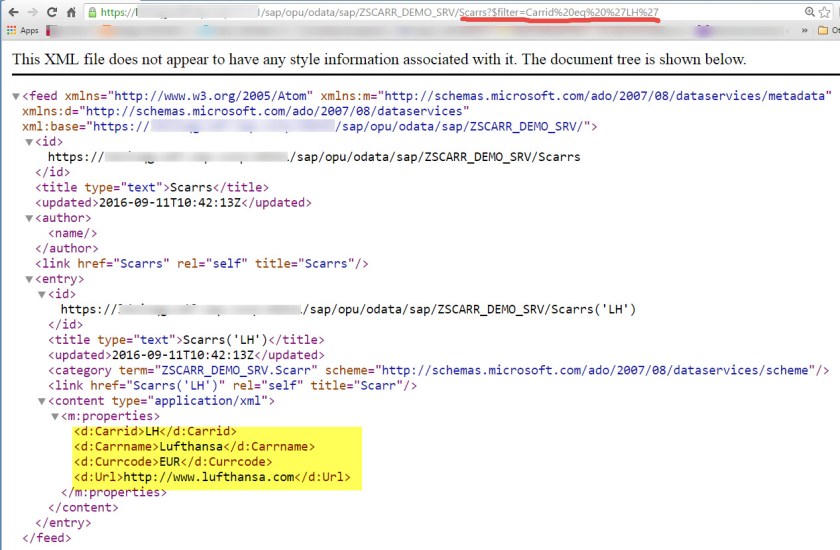Click the closing /entry tag
The height and width of the screenshot is (550, 840).
(63, 523)
